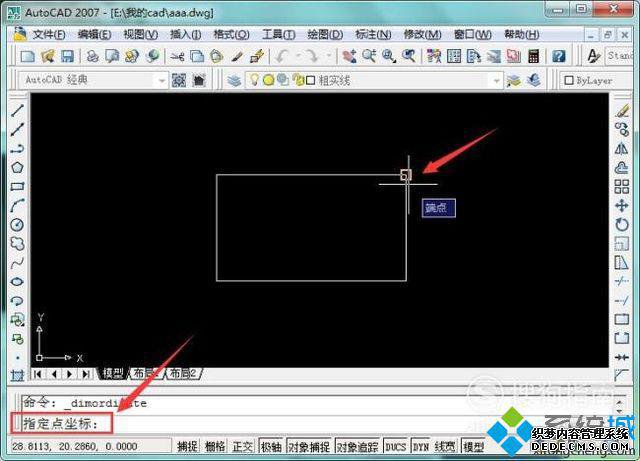640x461 pixels.
Task: Click the Text Style A icon
Action: 593,56
